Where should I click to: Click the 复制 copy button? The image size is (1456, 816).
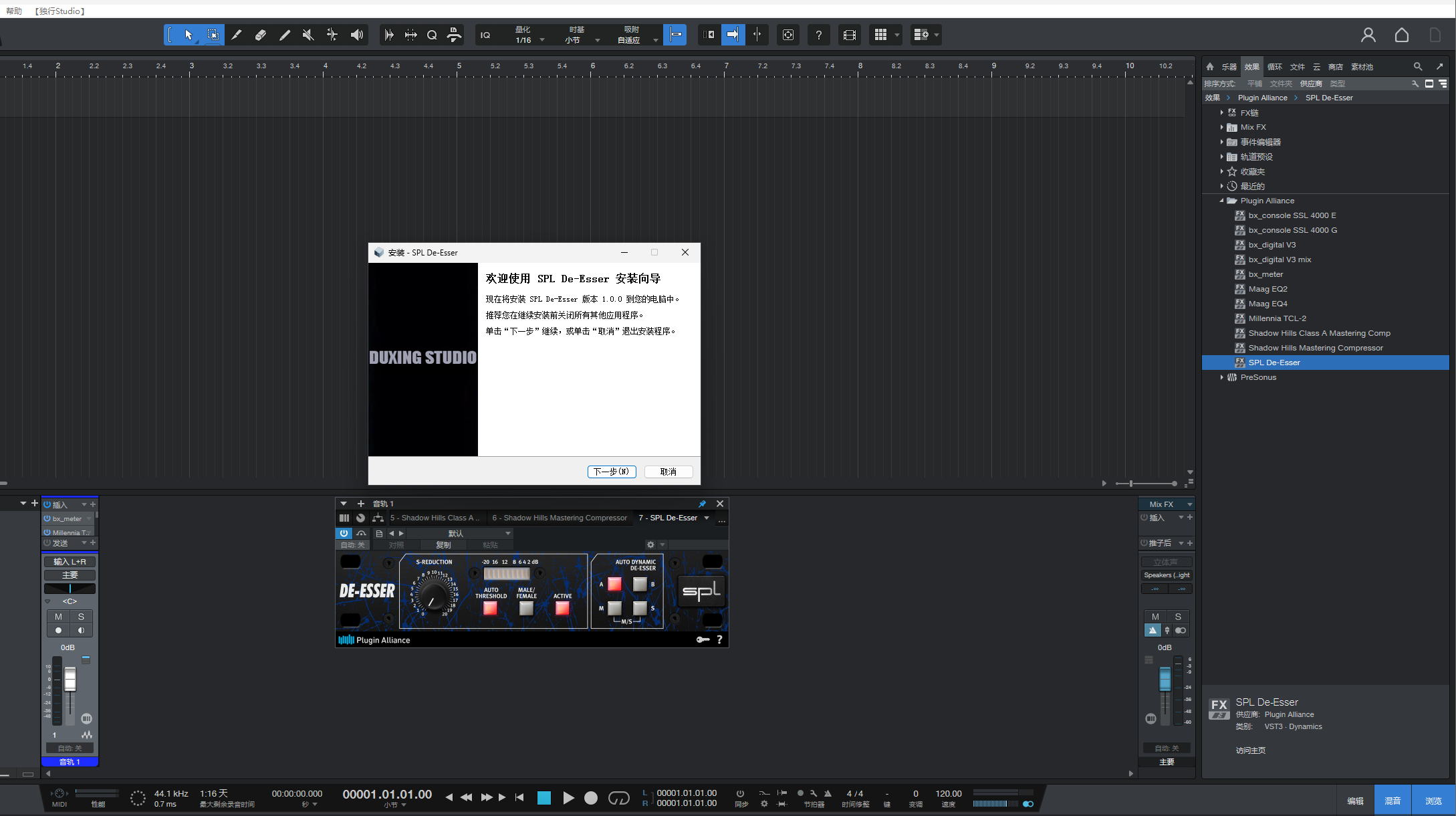443,544
